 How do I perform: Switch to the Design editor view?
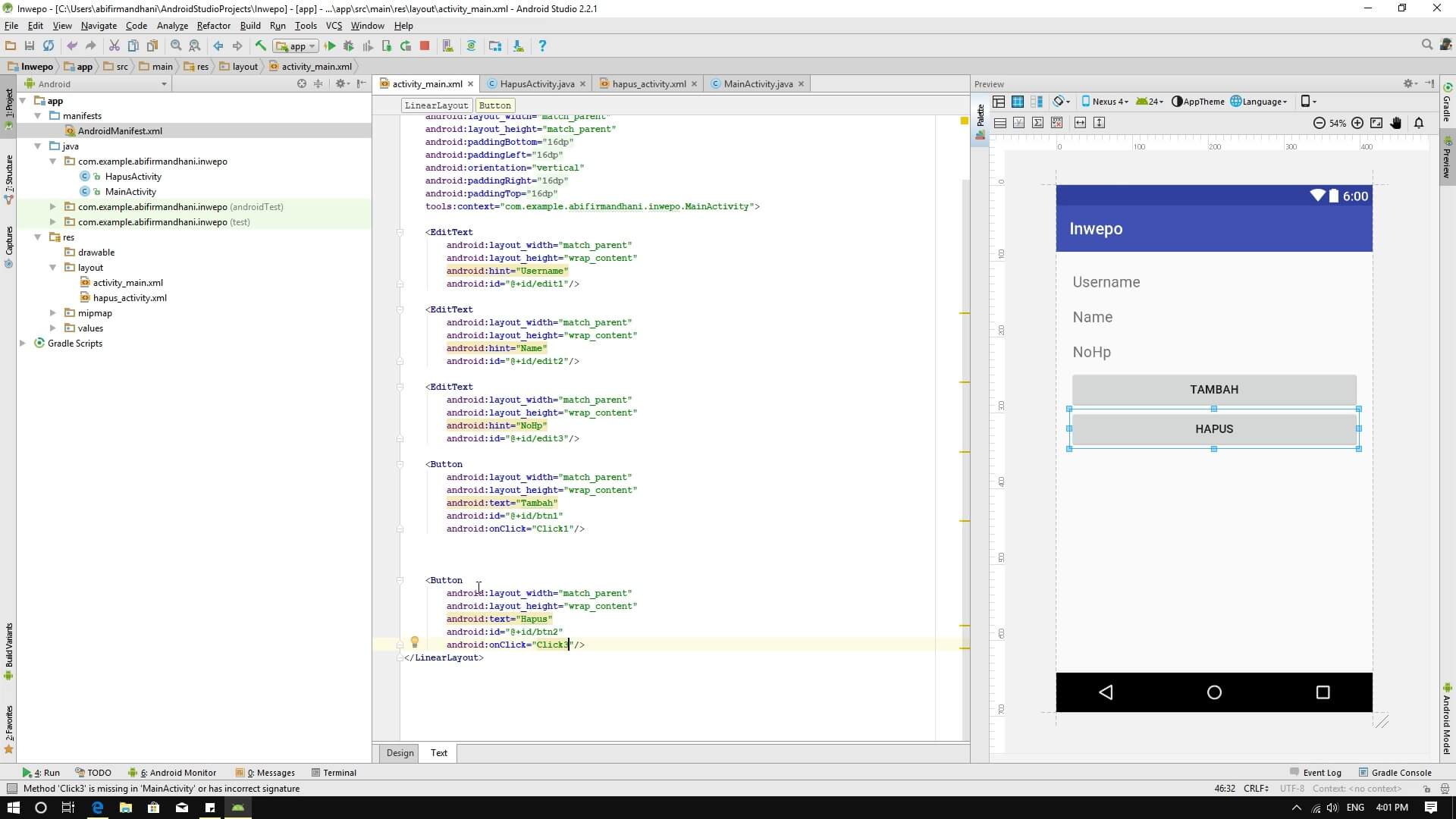coord(400,753)
